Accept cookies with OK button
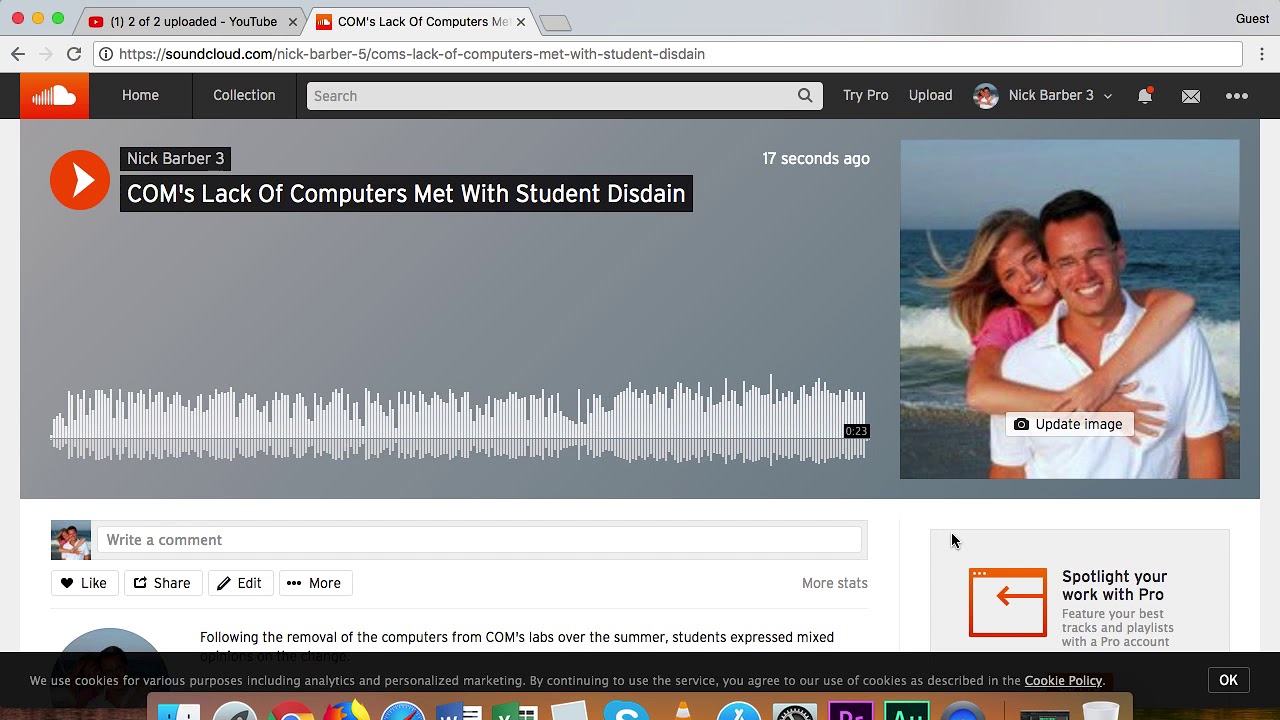1280x720 pixels. tap(1228, 680)
